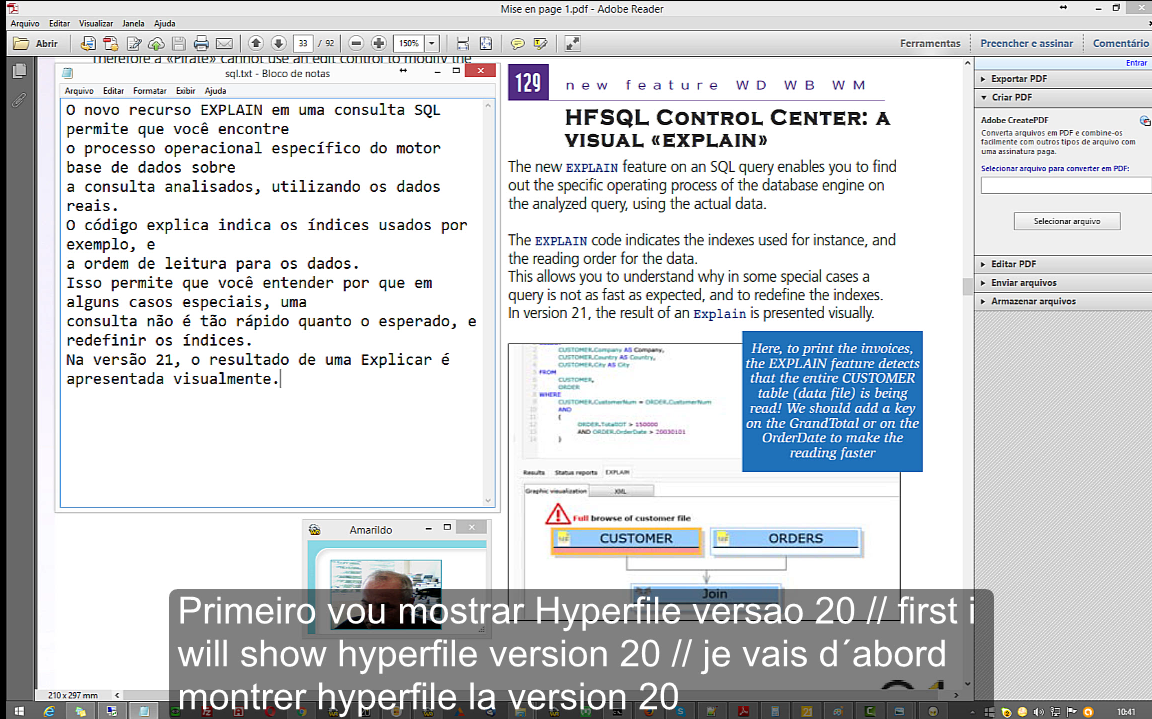Click the file-to-convert input field in Criar PDF
This screenshot has height=719, width=1152.
click(x=1066, y=185)
